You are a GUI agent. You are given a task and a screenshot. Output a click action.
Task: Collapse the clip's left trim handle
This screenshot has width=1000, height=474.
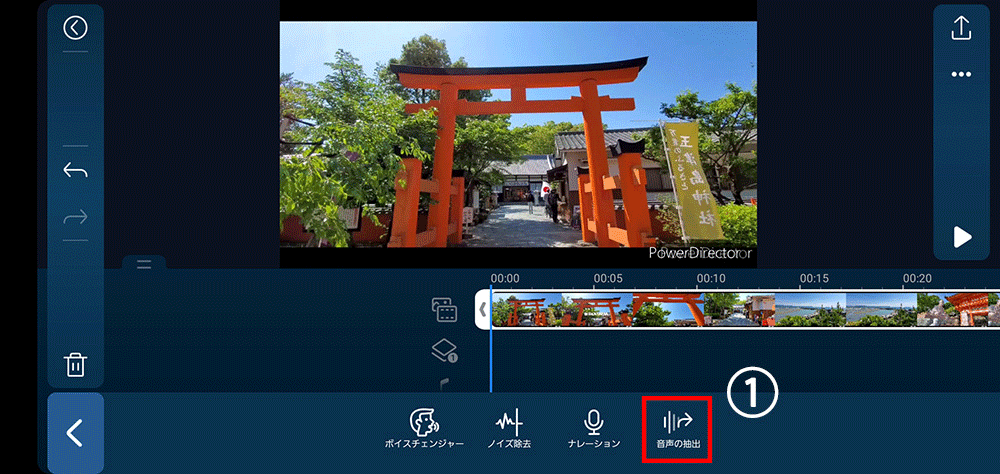click(483, 309)
